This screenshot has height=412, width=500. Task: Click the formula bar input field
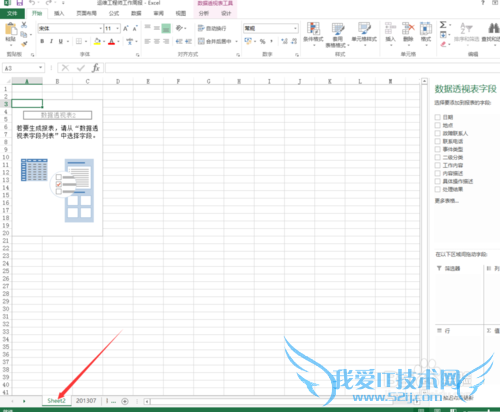click(302, 68)
